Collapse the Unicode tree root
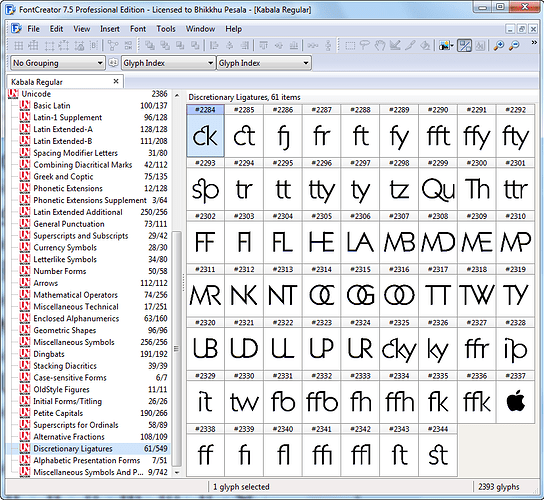This screenshot has height=500, width=544. [13, 94]
